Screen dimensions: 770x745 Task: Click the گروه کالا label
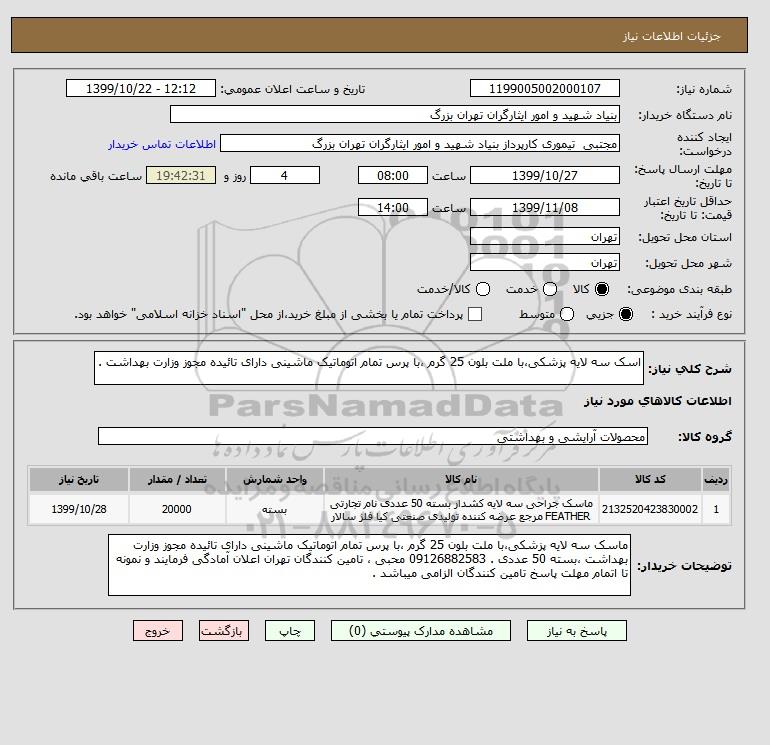click(x=705, y=437)
